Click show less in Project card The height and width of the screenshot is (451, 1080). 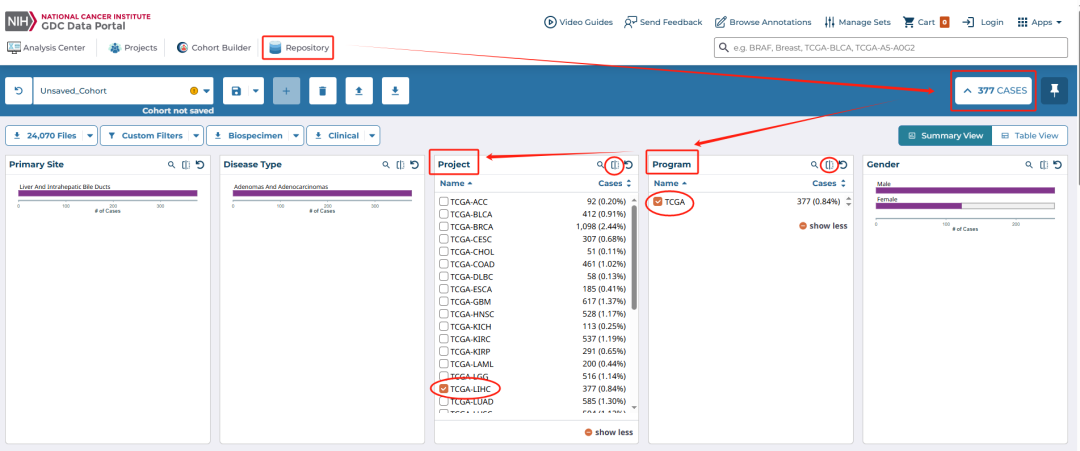[608, 432]
